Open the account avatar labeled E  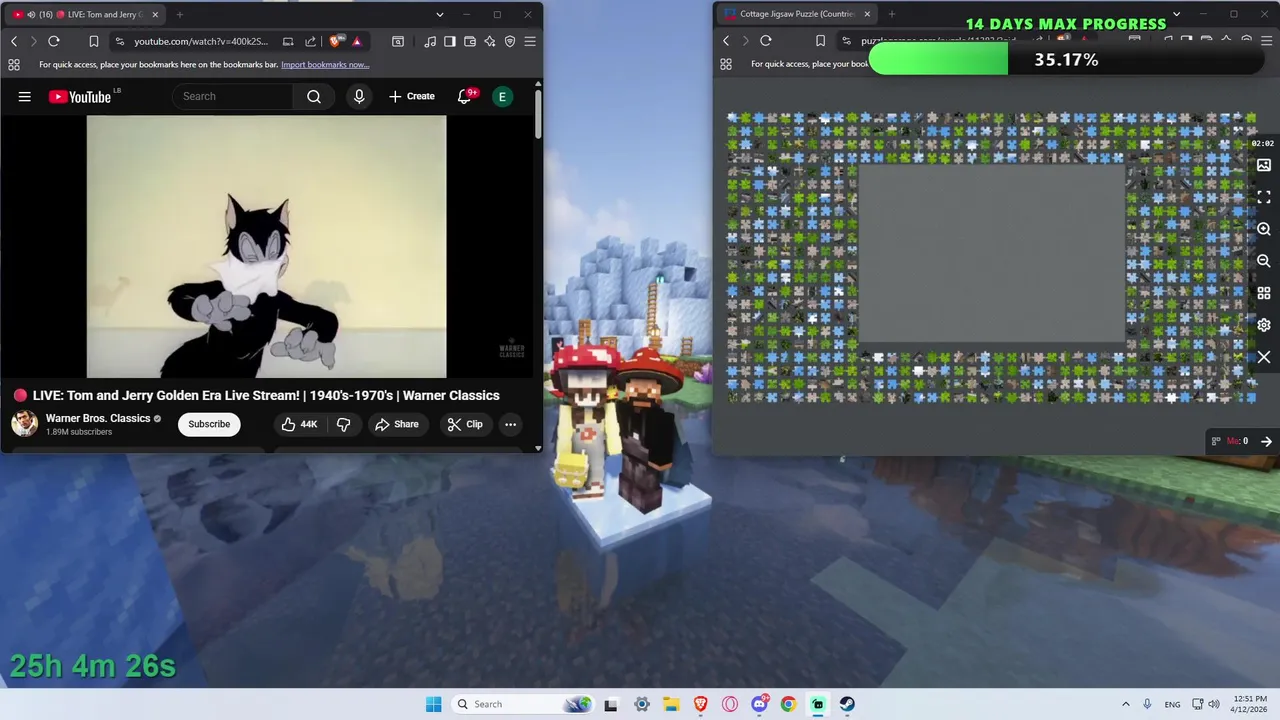coord(502,96)
